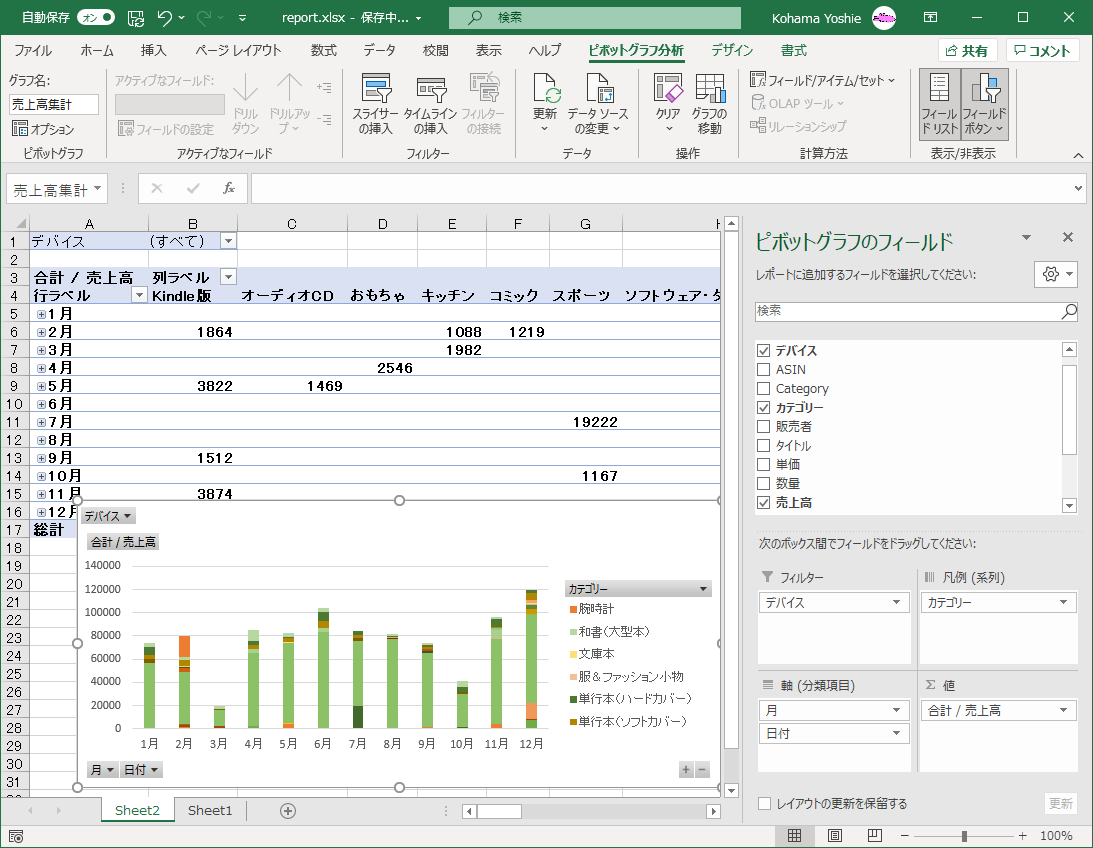Switch to the Sheet1 tab
The height and width of the screenshot is (848, 1093).
(x=210, y=811)
